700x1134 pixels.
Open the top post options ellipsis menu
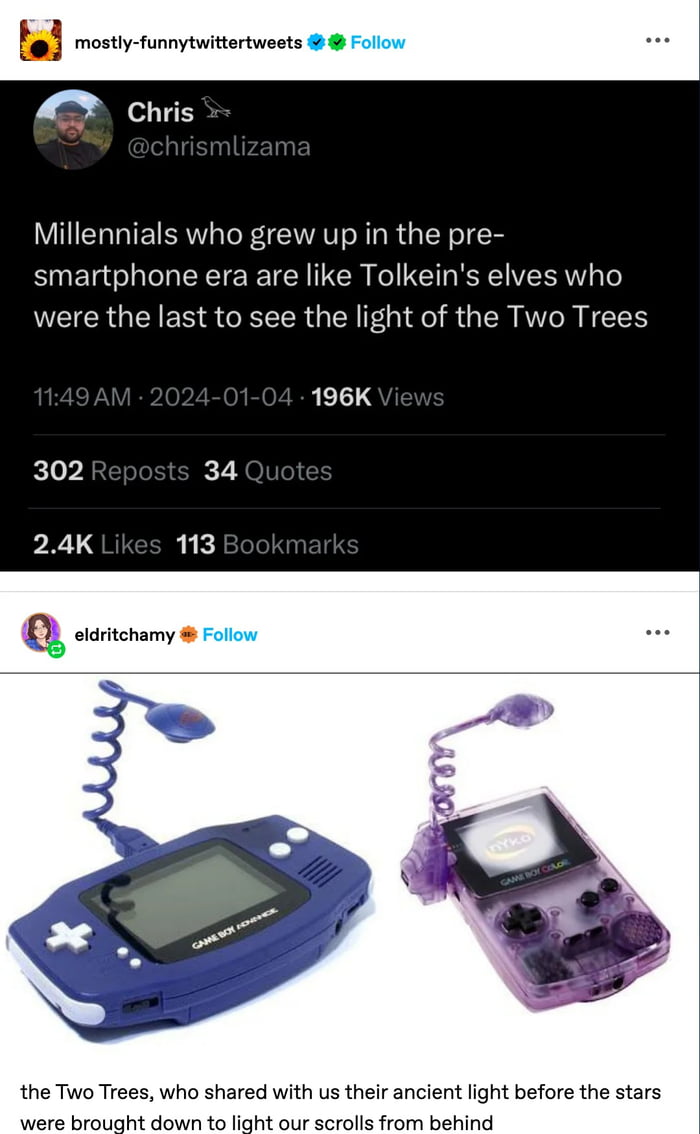click(658, 39)
